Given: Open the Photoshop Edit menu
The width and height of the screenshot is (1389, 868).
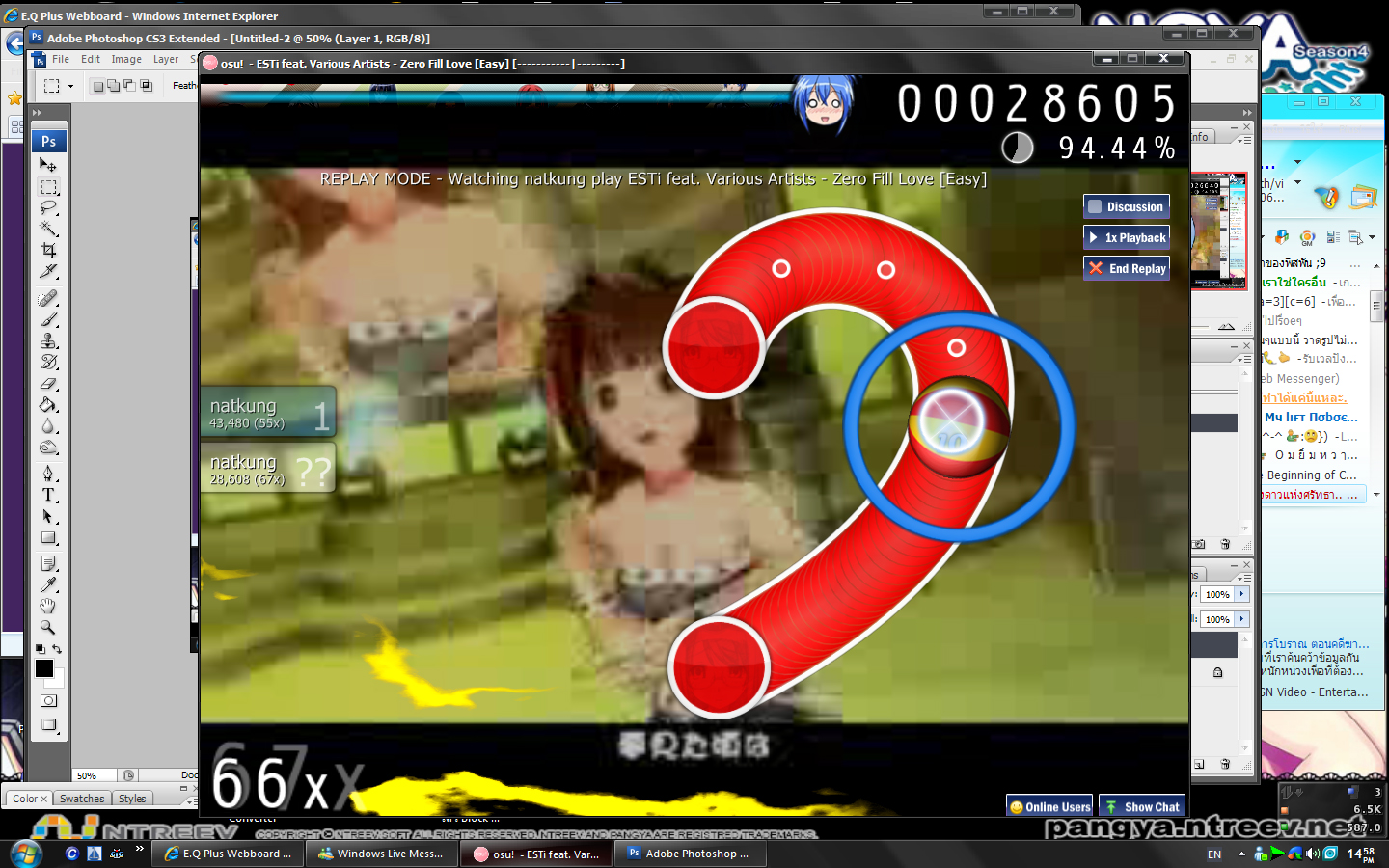Looking at the screenshot, I should (91, 60).
